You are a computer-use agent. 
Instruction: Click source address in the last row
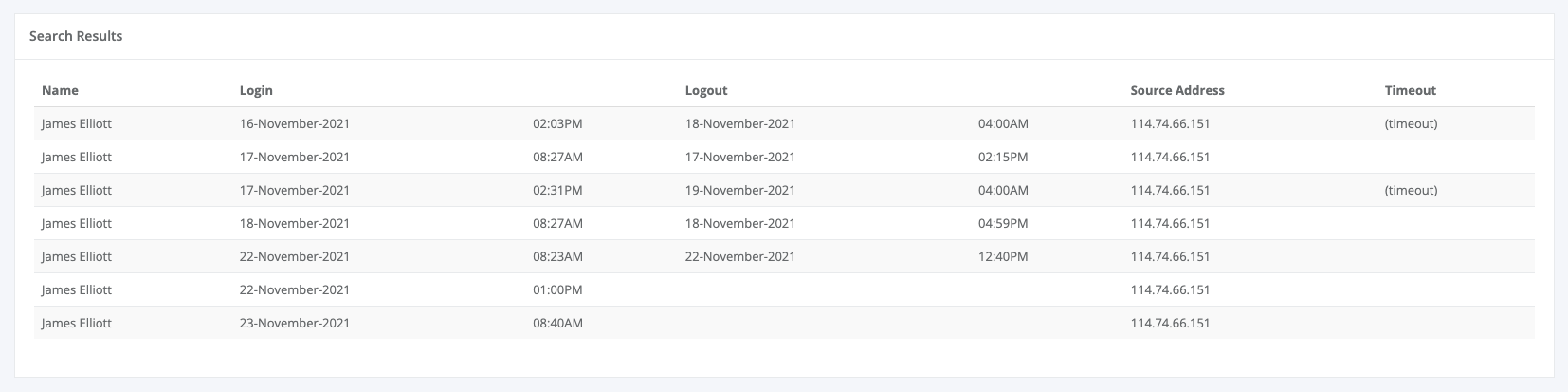coord(1170,323)
